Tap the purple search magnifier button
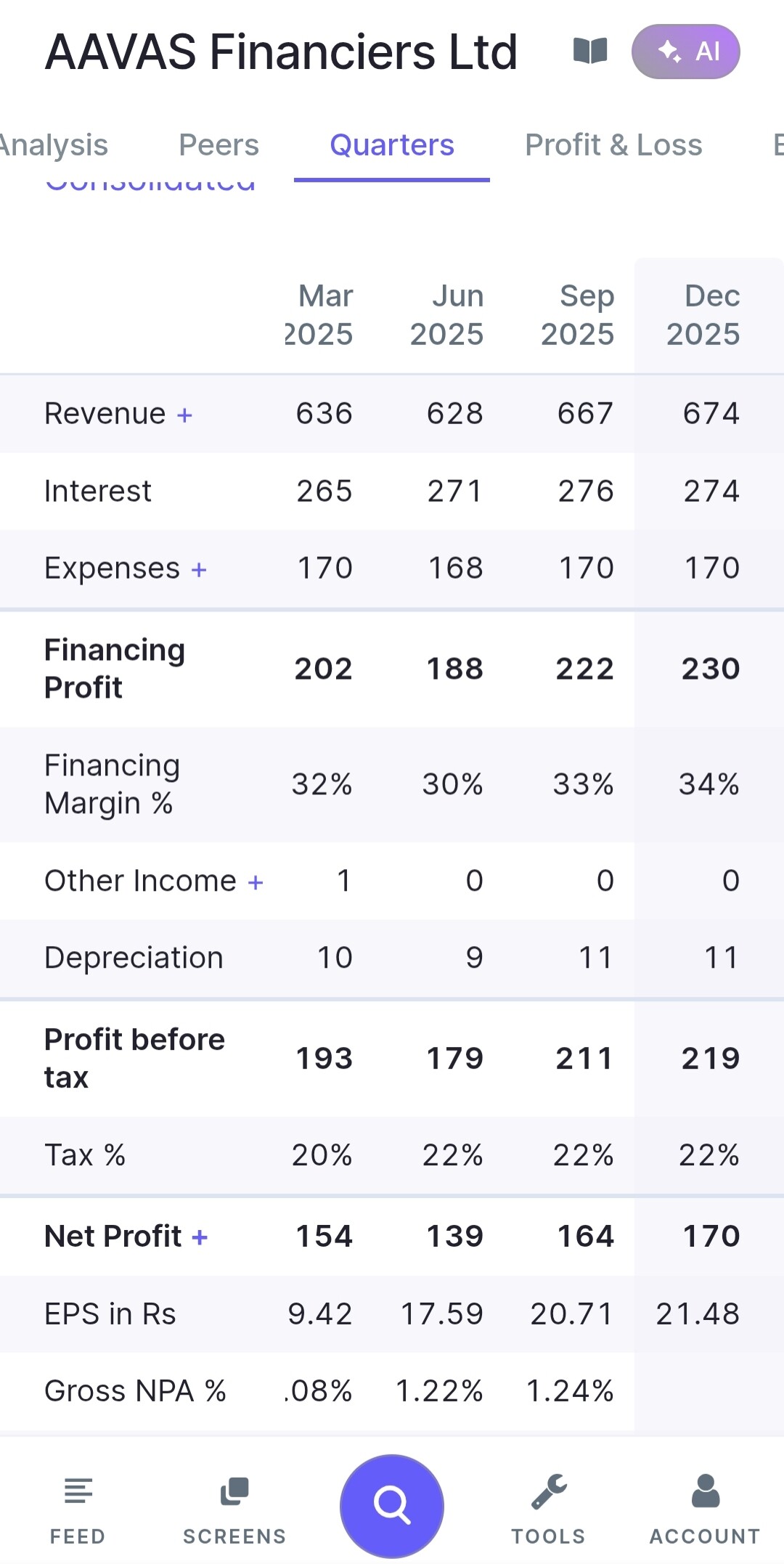This screenshot has height=1564, width=784. point(392,1504)
